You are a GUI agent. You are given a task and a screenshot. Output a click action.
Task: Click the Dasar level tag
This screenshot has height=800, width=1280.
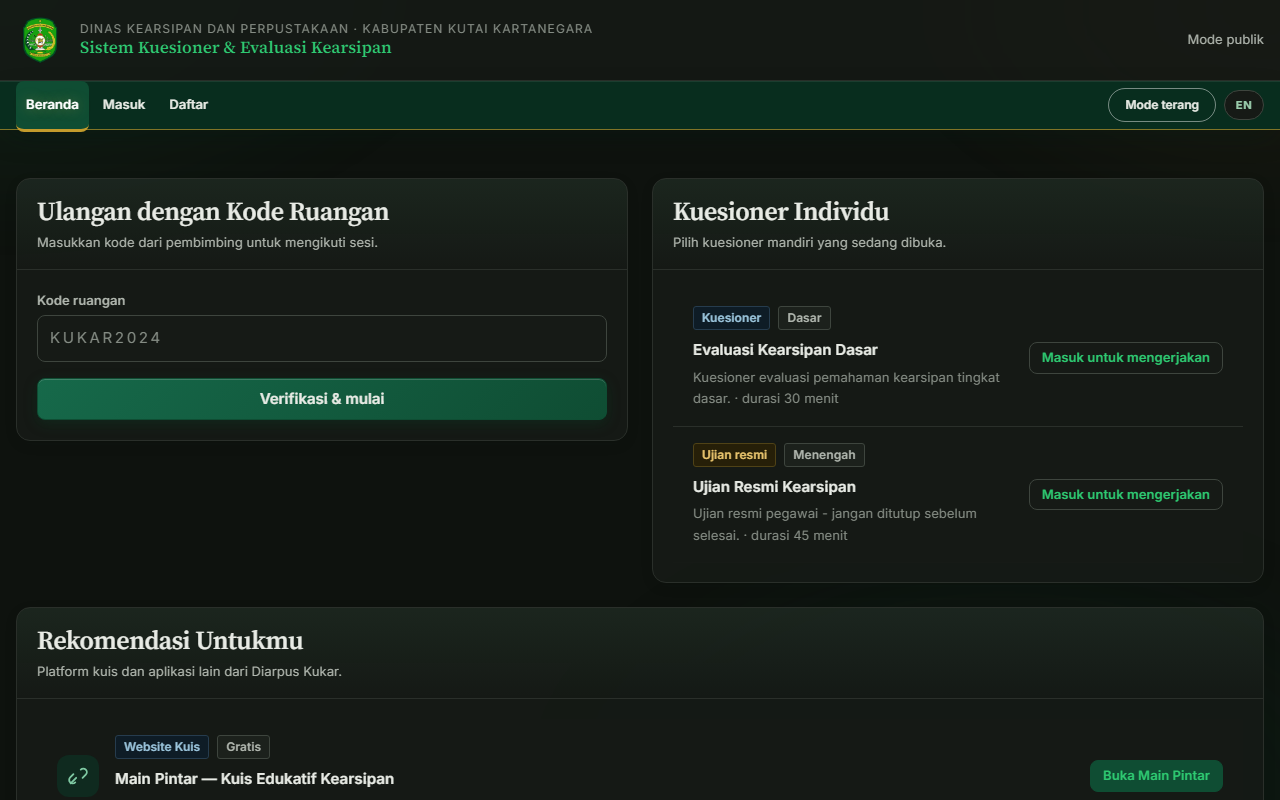pos(804,318)
